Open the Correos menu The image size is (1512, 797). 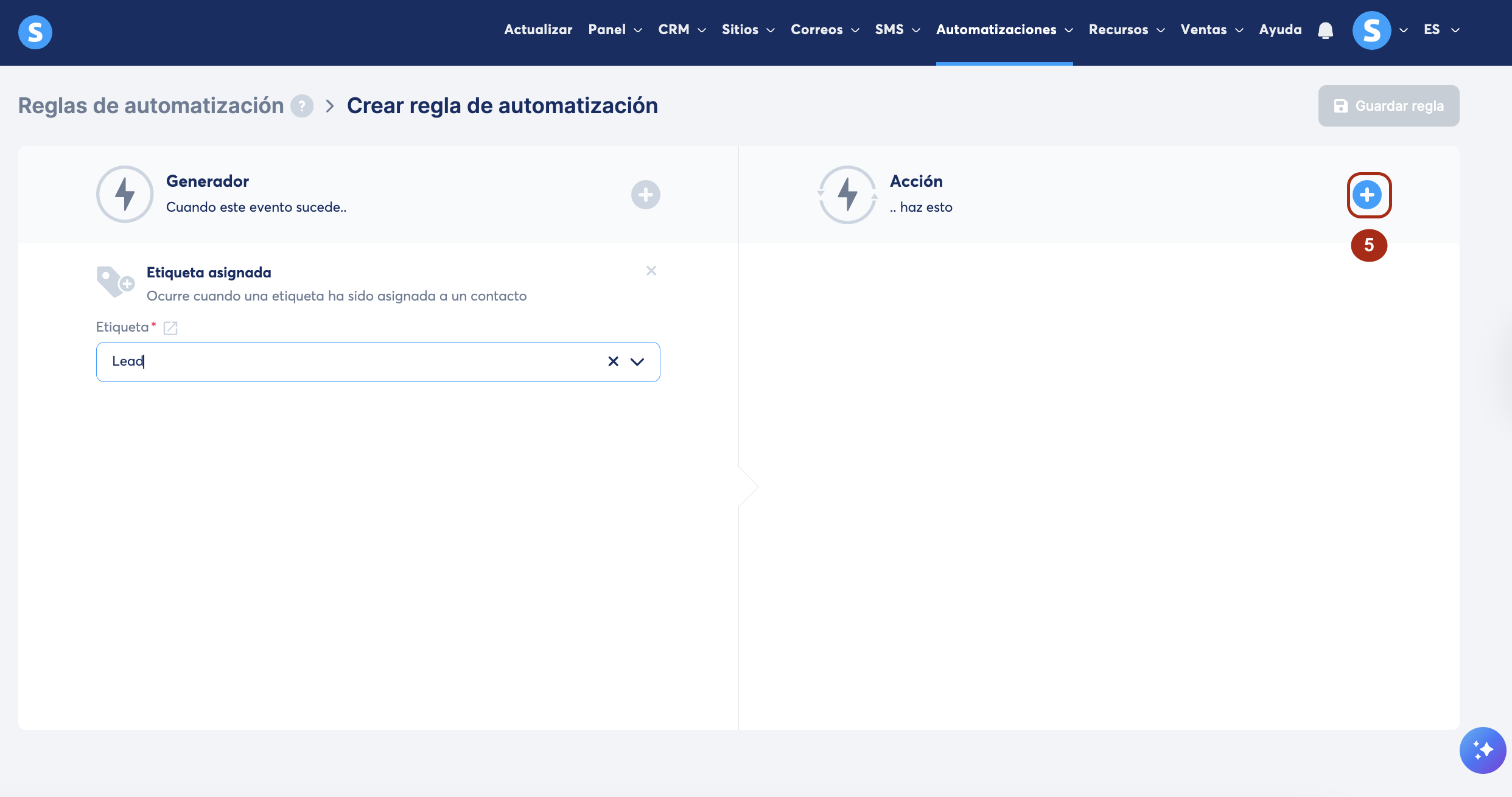[x=824, y=30]
